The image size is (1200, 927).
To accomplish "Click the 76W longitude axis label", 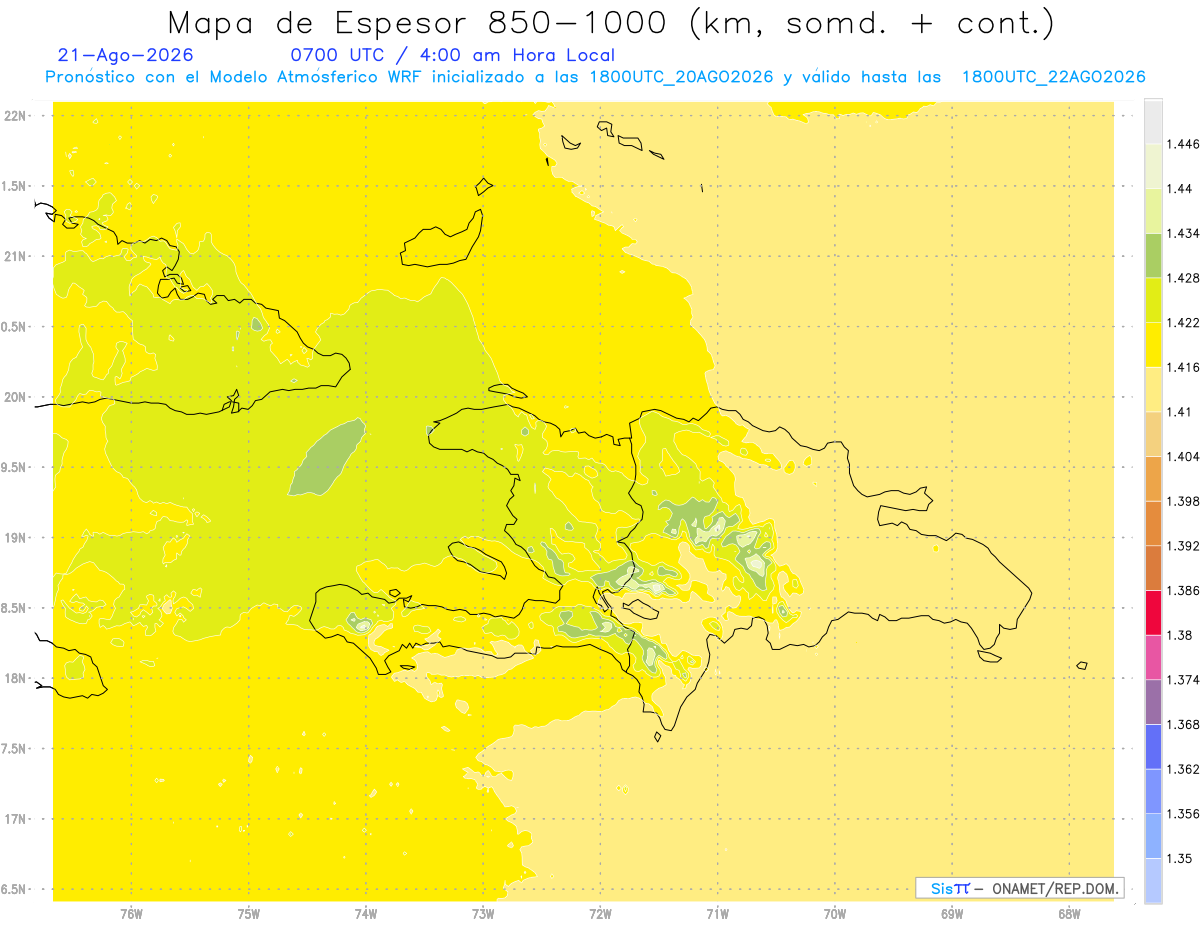I will tap(131, 914).
